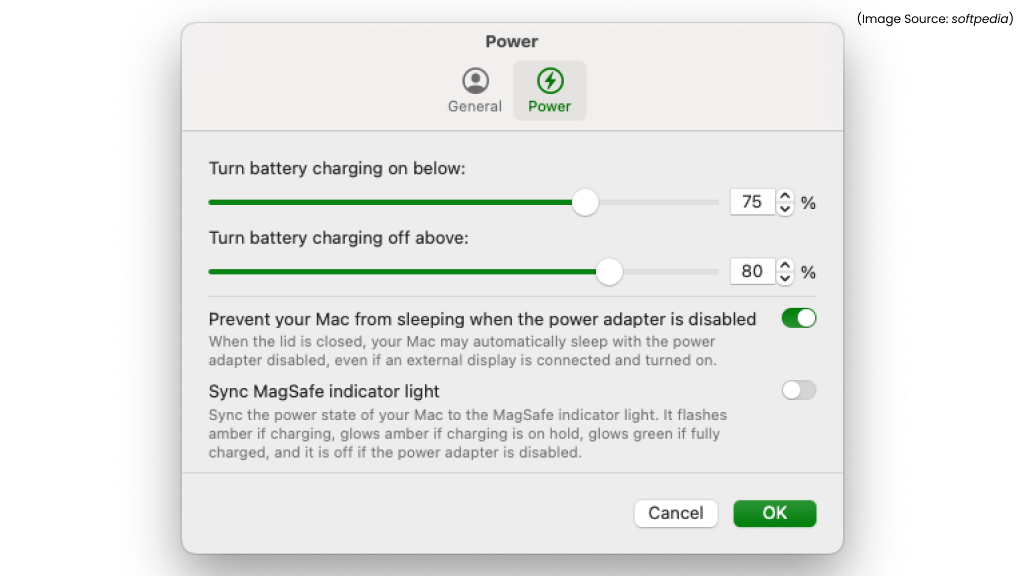
Task: Disable the prevent-sleeping toggle switch
Action: pyautogui.click(x=798, y=318)
